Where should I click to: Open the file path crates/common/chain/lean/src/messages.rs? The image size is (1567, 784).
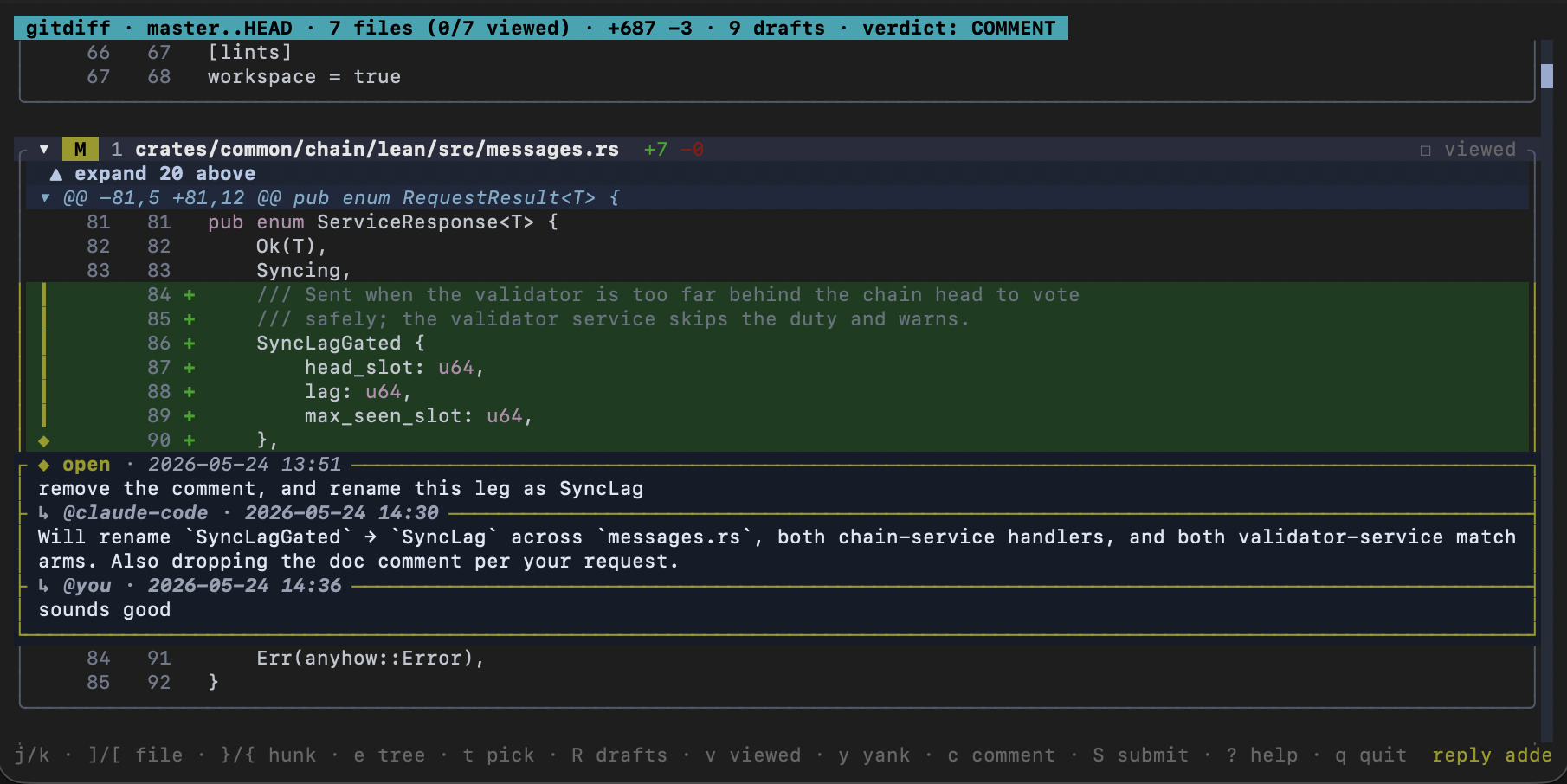coord(377,150)
